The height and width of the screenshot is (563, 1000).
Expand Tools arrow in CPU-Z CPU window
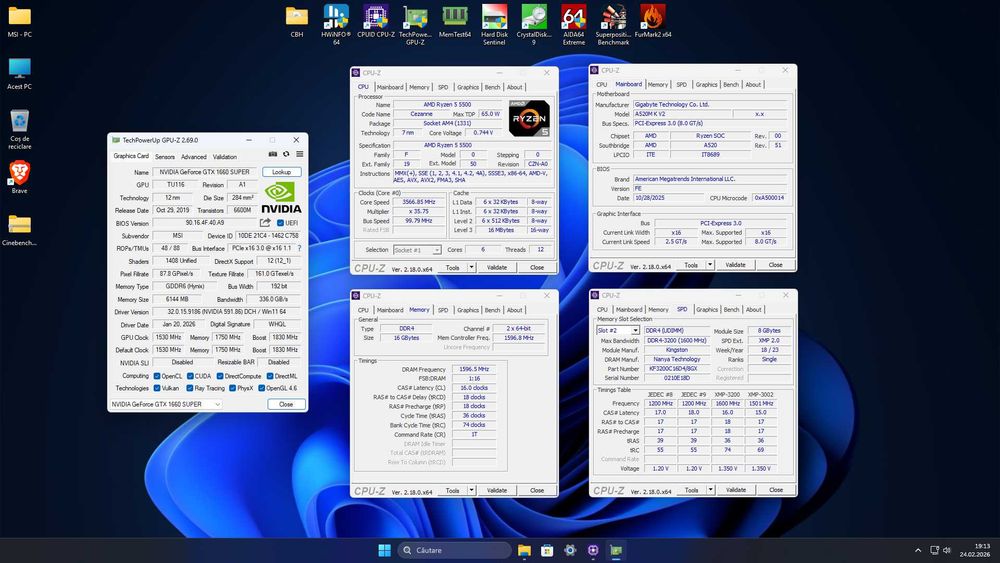coord(471,268)
